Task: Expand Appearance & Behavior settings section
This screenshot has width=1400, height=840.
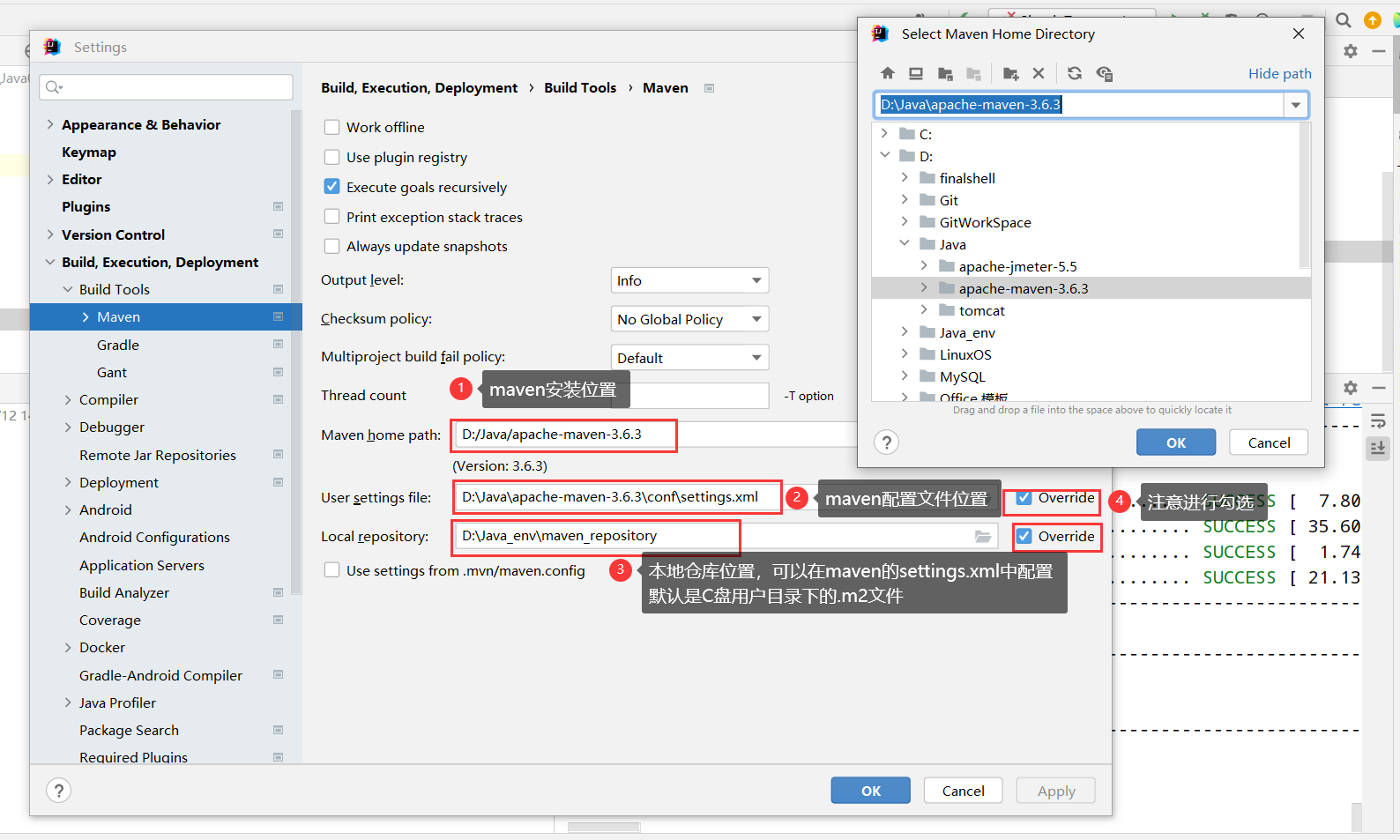Action: pos(50,124)
